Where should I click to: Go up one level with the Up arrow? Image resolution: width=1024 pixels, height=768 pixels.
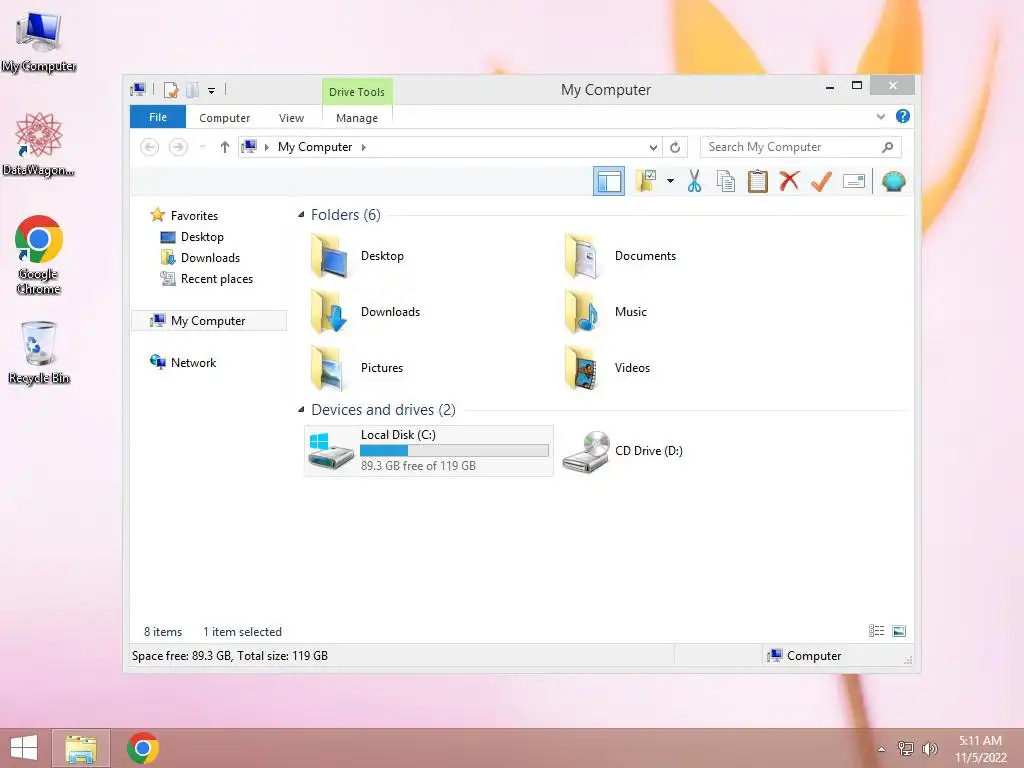(225, 147)
